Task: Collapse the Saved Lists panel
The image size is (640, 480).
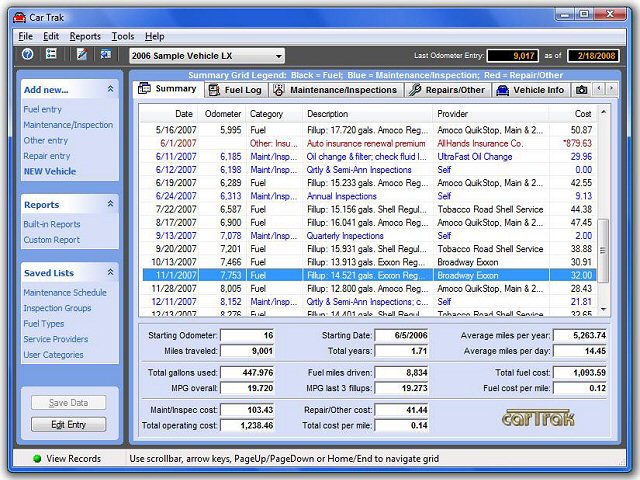Action: 110,272
